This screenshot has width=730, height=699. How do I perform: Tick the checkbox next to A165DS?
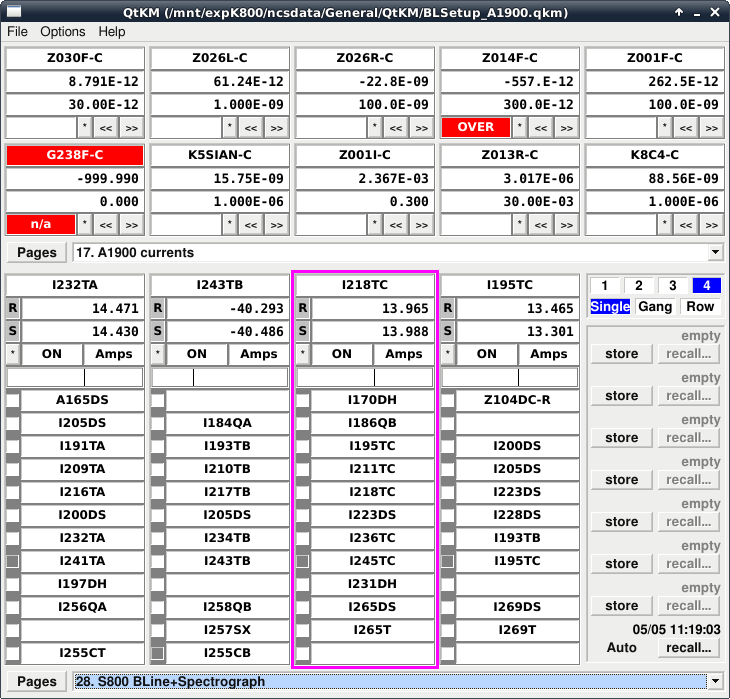13,401
